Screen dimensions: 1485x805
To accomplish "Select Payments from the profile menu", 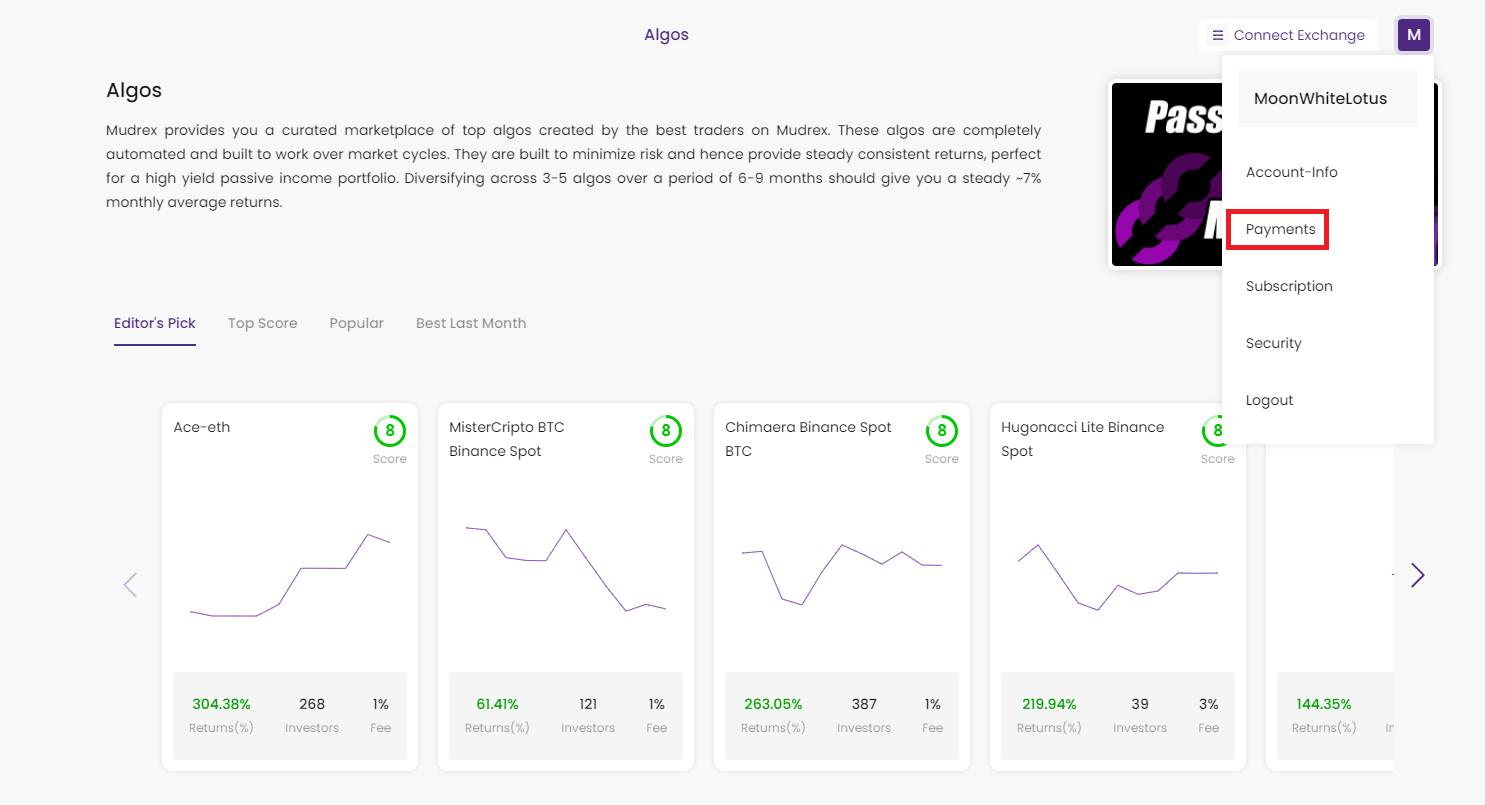I will [1280, 229].
